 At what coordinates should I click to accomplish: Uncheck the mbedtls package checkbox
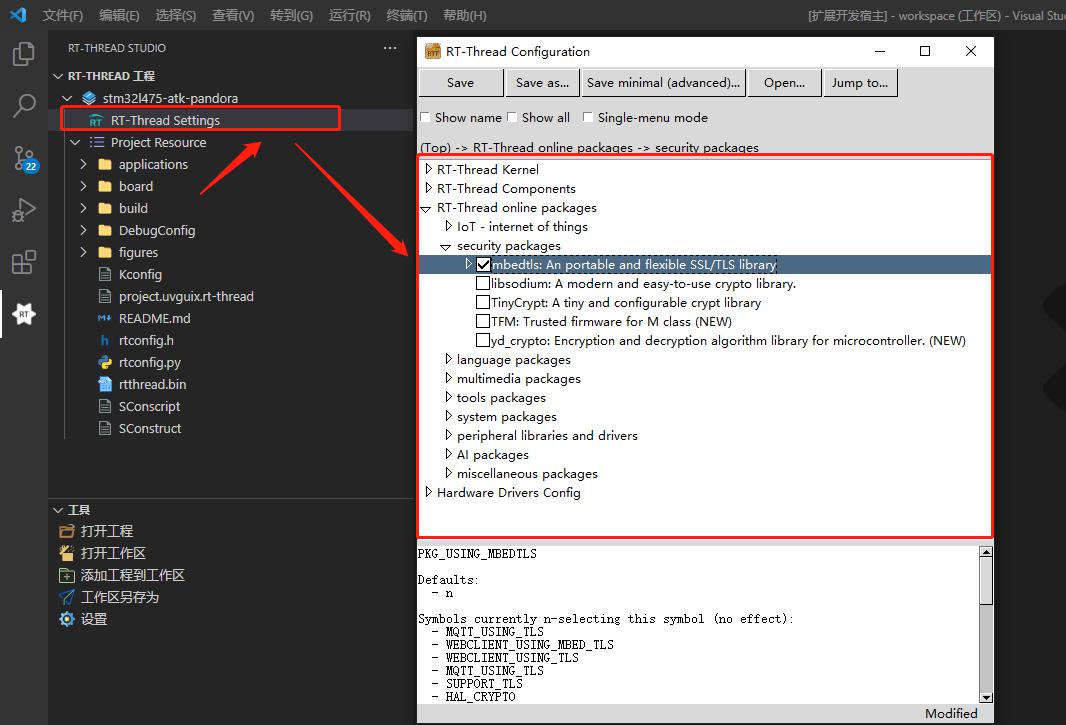coord(483,265)
